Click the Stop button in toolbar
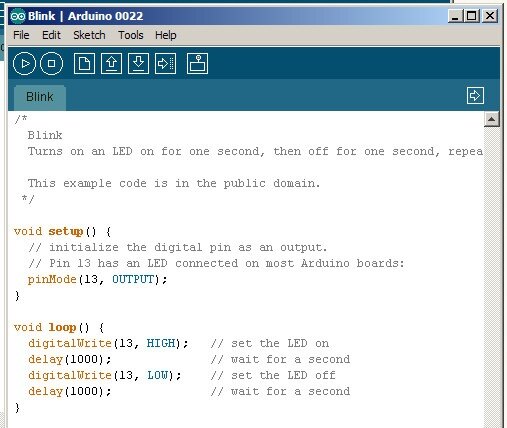 click(x=51, y=63)
